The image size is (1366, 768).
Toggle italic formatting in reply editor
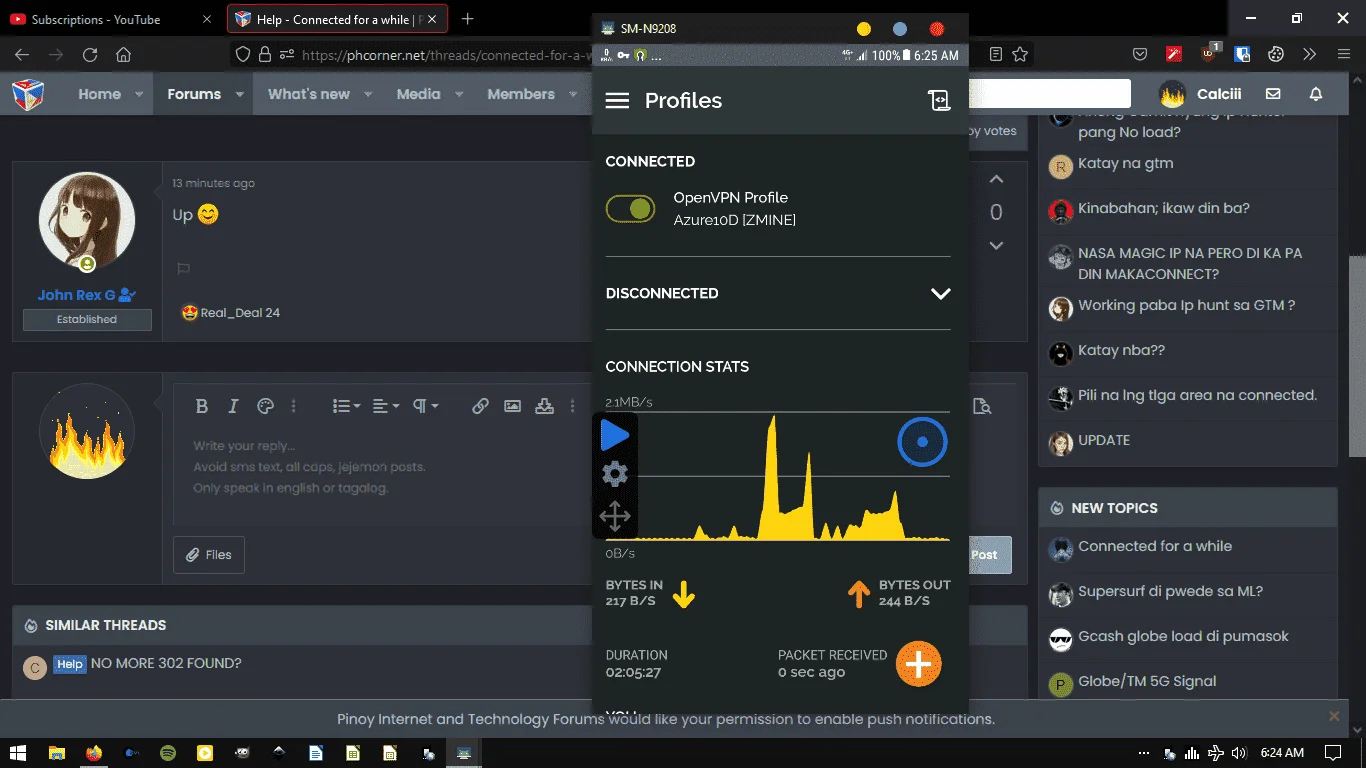coord(233,406)
